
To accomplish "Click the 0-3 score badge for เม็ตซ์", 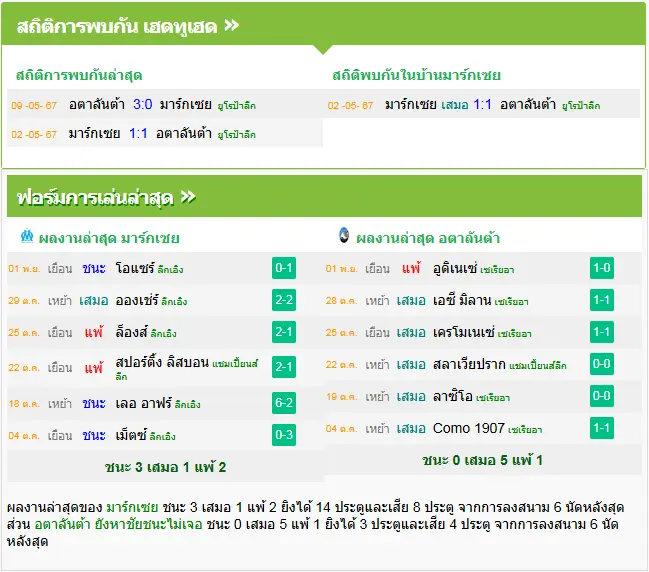I will (x=284, y=435).
